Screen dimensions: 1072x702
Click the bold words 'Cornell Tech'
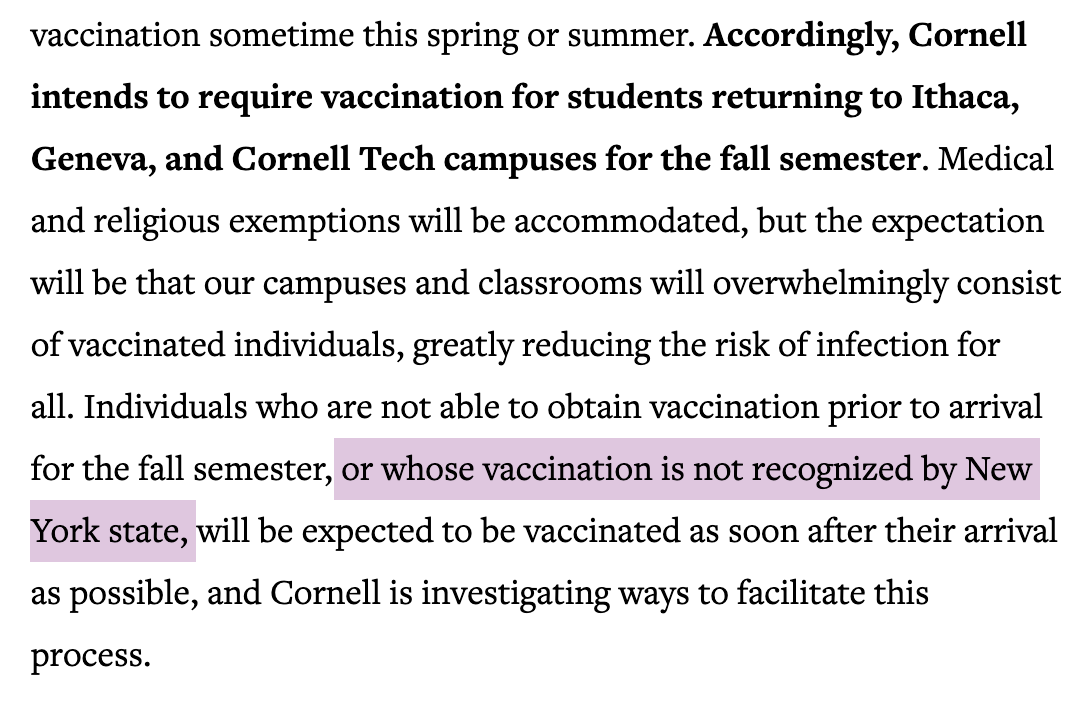coord(333,159)
